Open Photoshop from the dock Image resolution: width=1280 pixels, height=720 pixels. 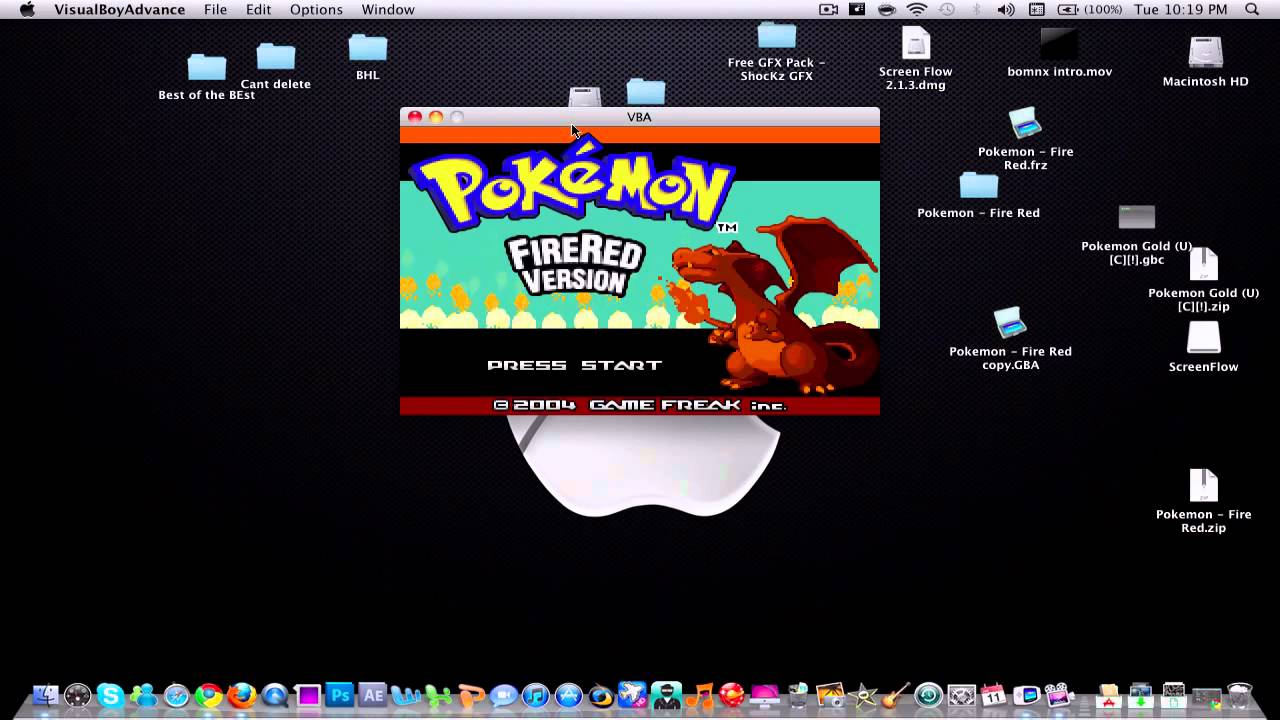pos(340,693)
